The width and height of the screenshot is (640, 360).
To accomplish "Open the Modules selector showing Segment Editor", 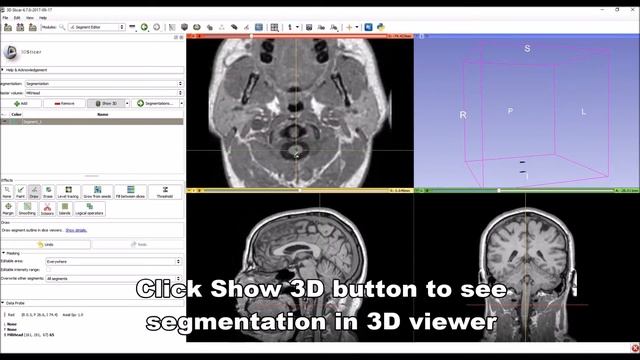I will pyautogui.click(x=97, y=27).
